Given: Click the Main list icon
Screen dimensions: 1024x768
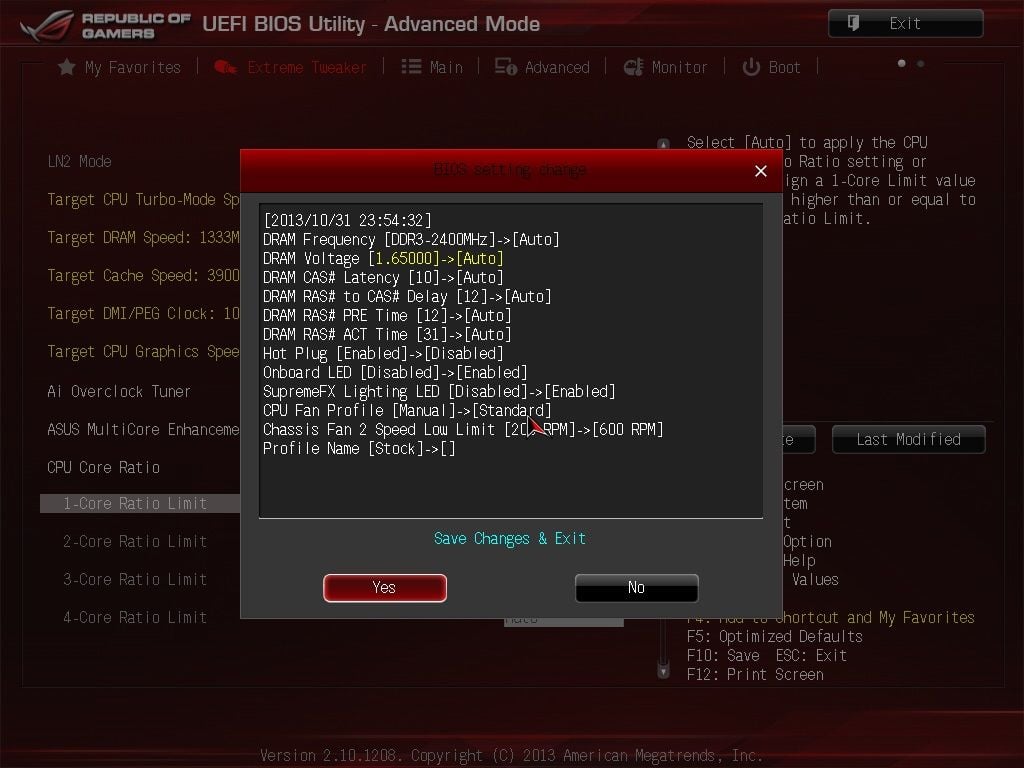Looking at the screenshot, I should [x=411, y=67].
